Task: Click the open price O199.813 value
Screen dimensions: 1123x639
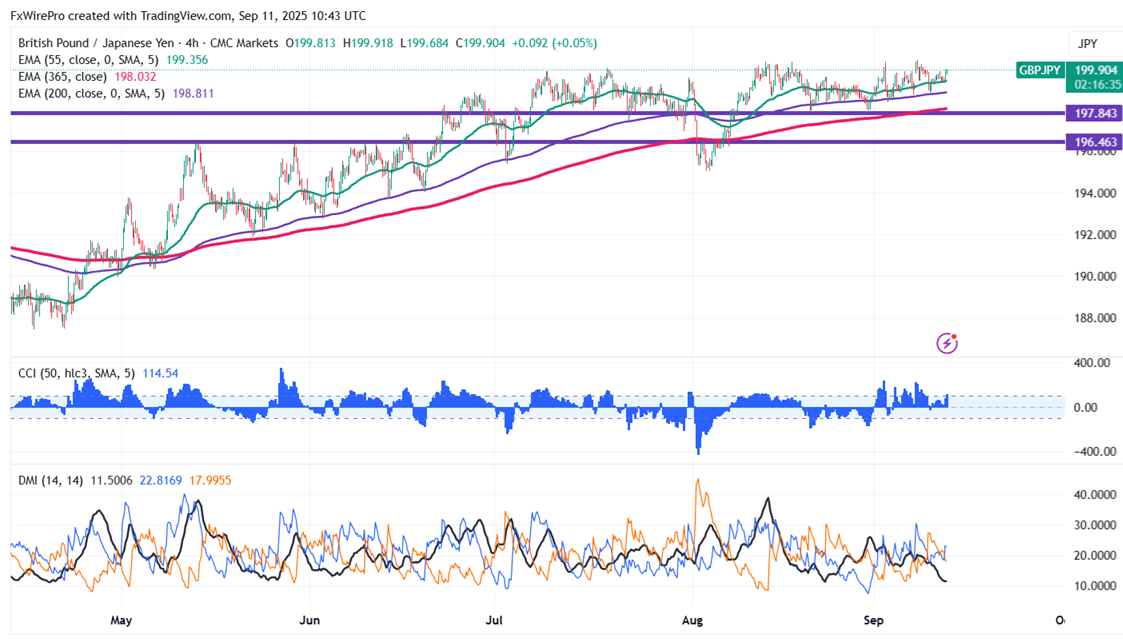Action: (311, 43)
